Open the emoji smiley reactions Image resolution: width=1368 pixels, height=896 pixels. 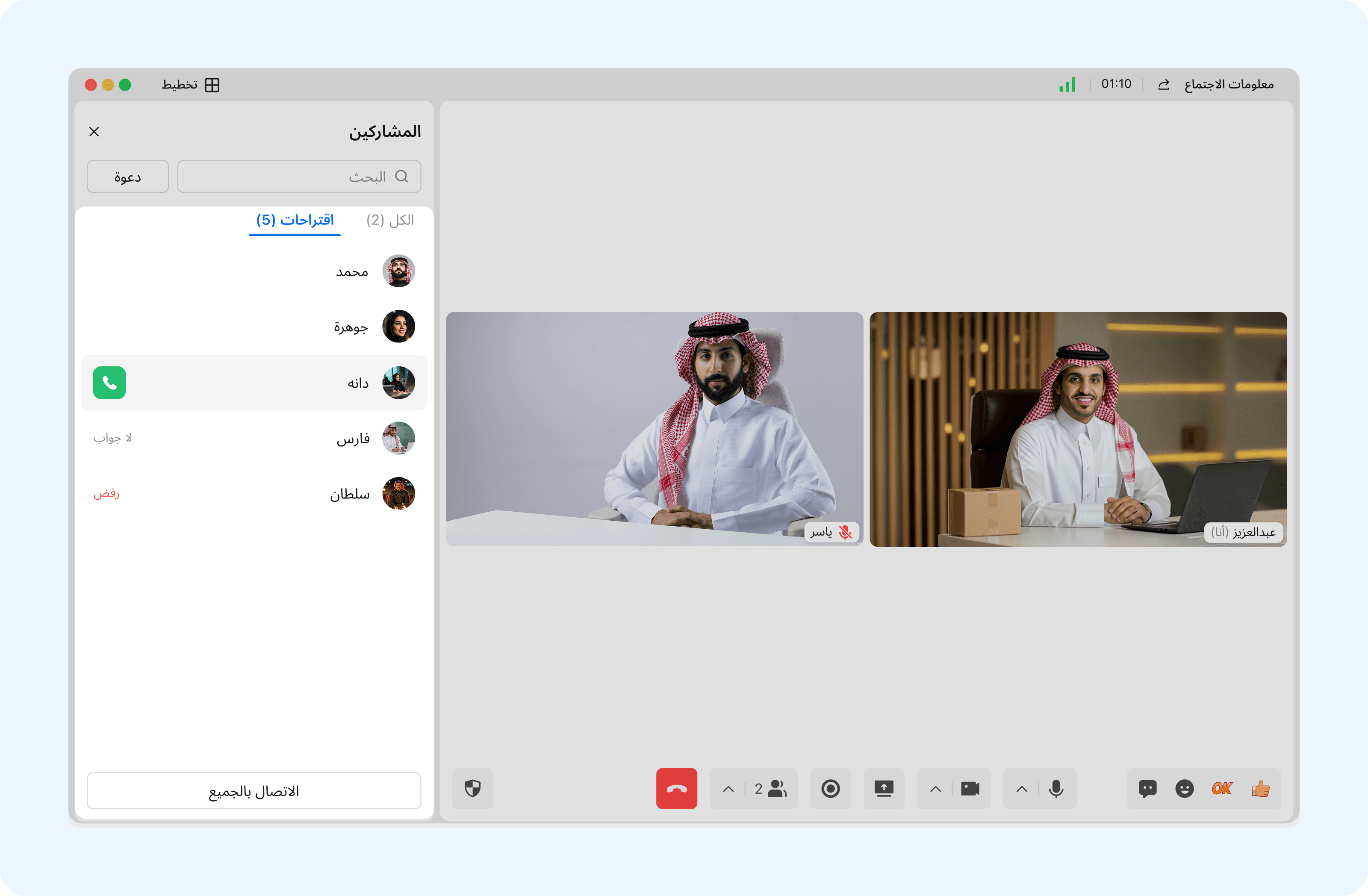point(1184,789)
